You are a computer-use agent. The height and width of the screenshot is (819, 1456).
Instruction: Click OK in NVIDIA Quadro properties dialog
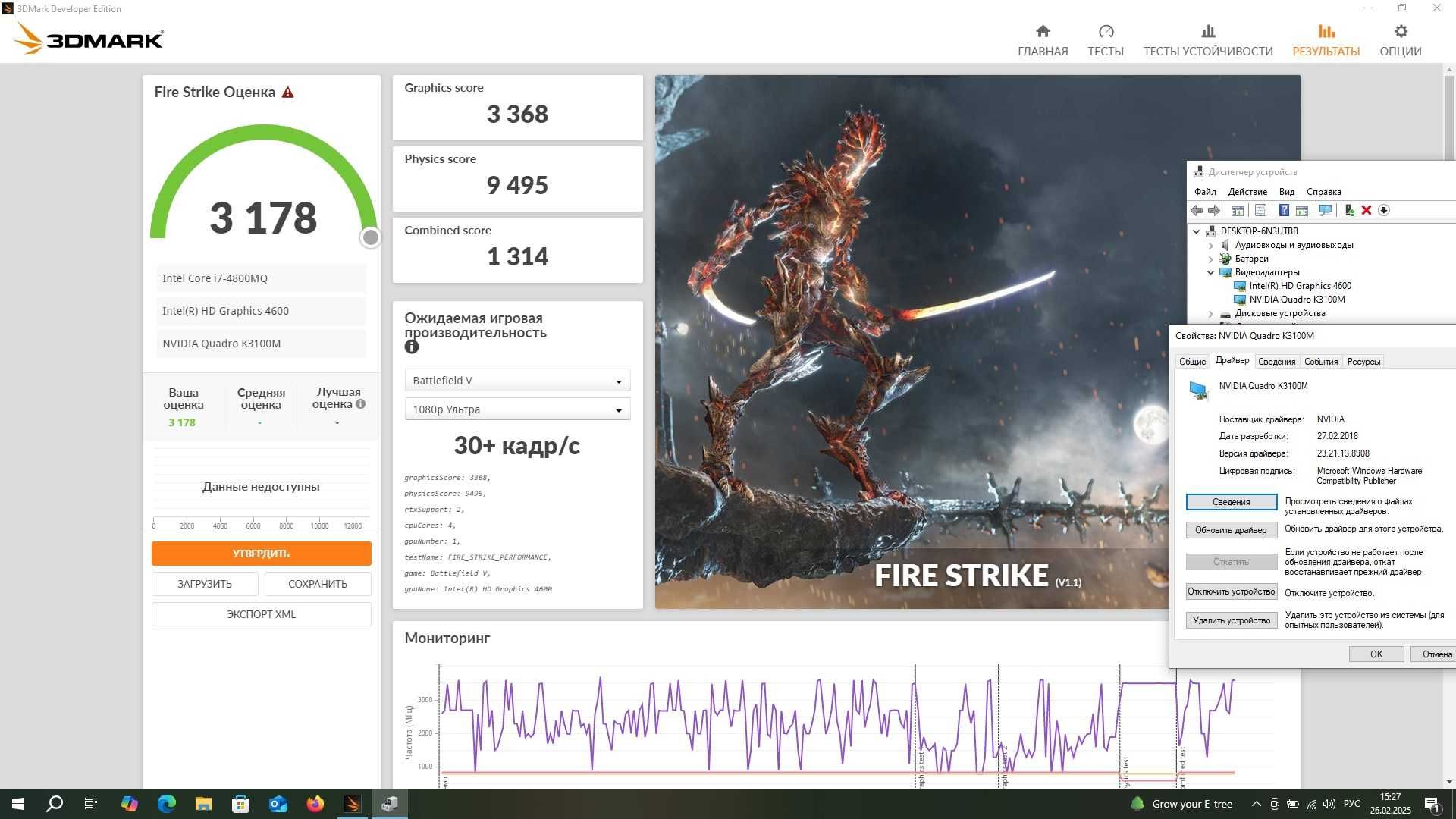point(1376,654)
